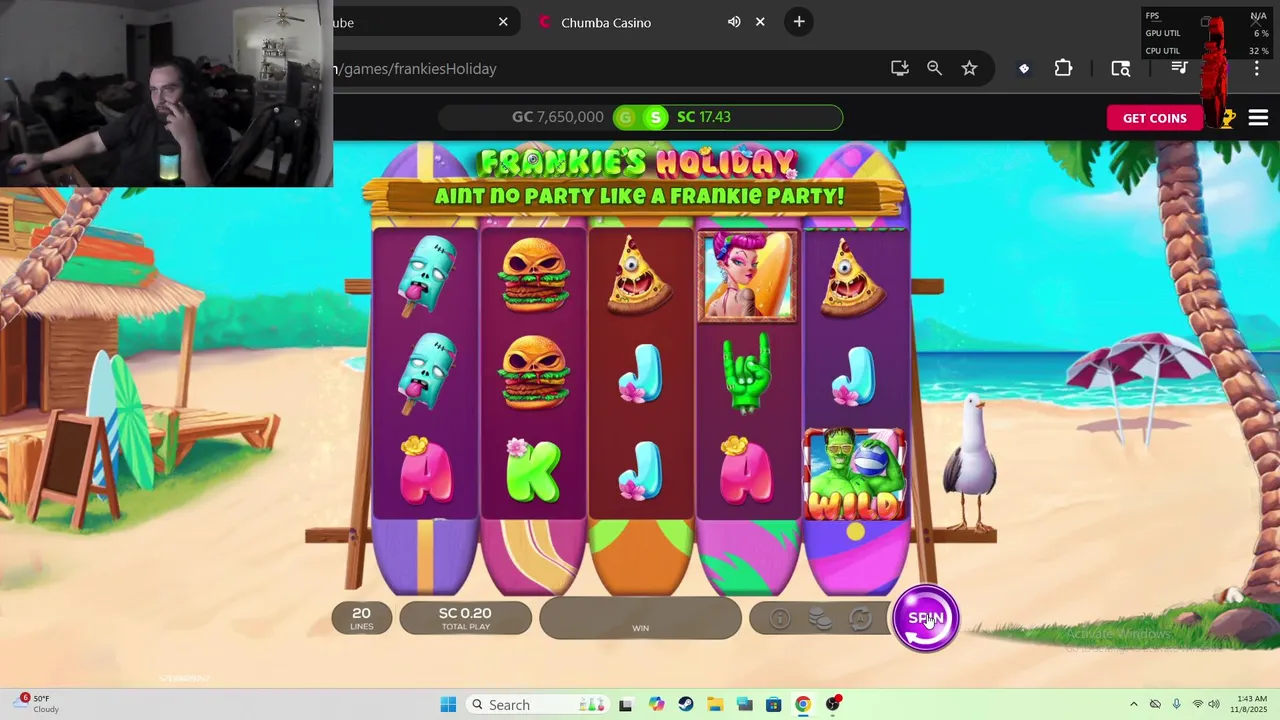Click the GC 7,650,000 balance
1280x720 pixels.
point(557,117)
